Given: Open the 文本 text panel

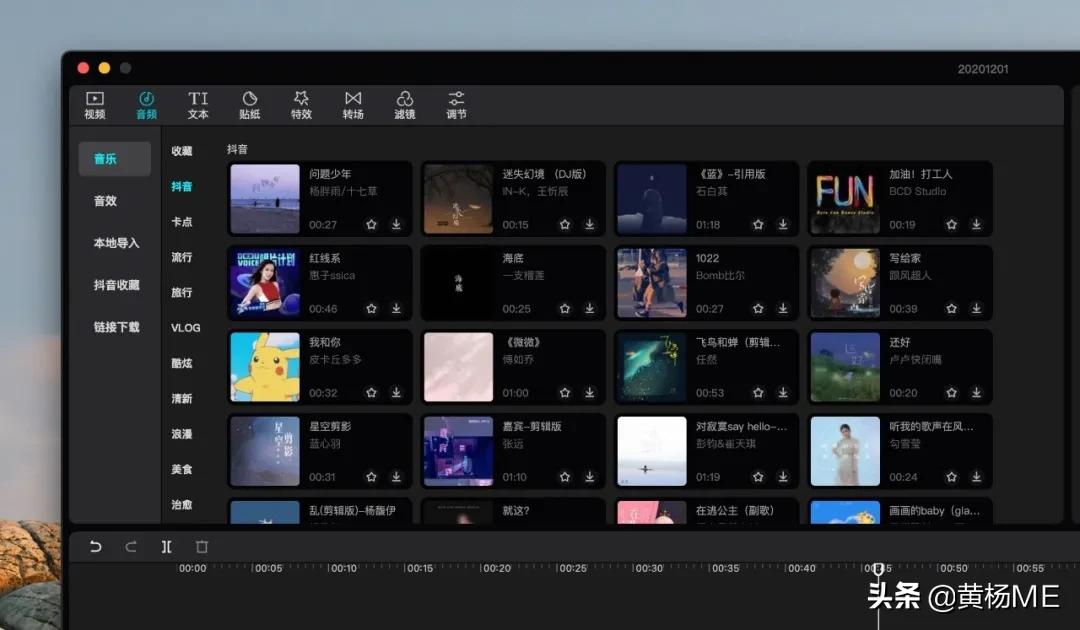Looking at the screenshot, I should pyautogui.click(x=197, y=105).
